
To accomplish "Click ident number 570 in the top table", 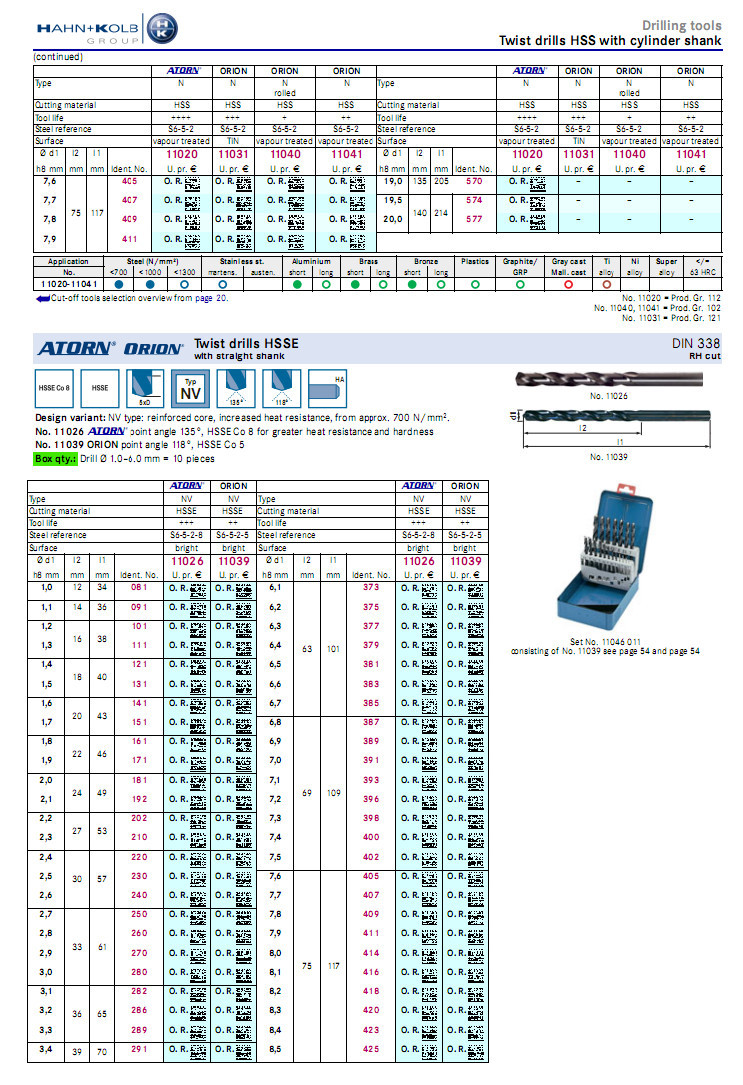I will pyautogui.click(x=474, y=181).
